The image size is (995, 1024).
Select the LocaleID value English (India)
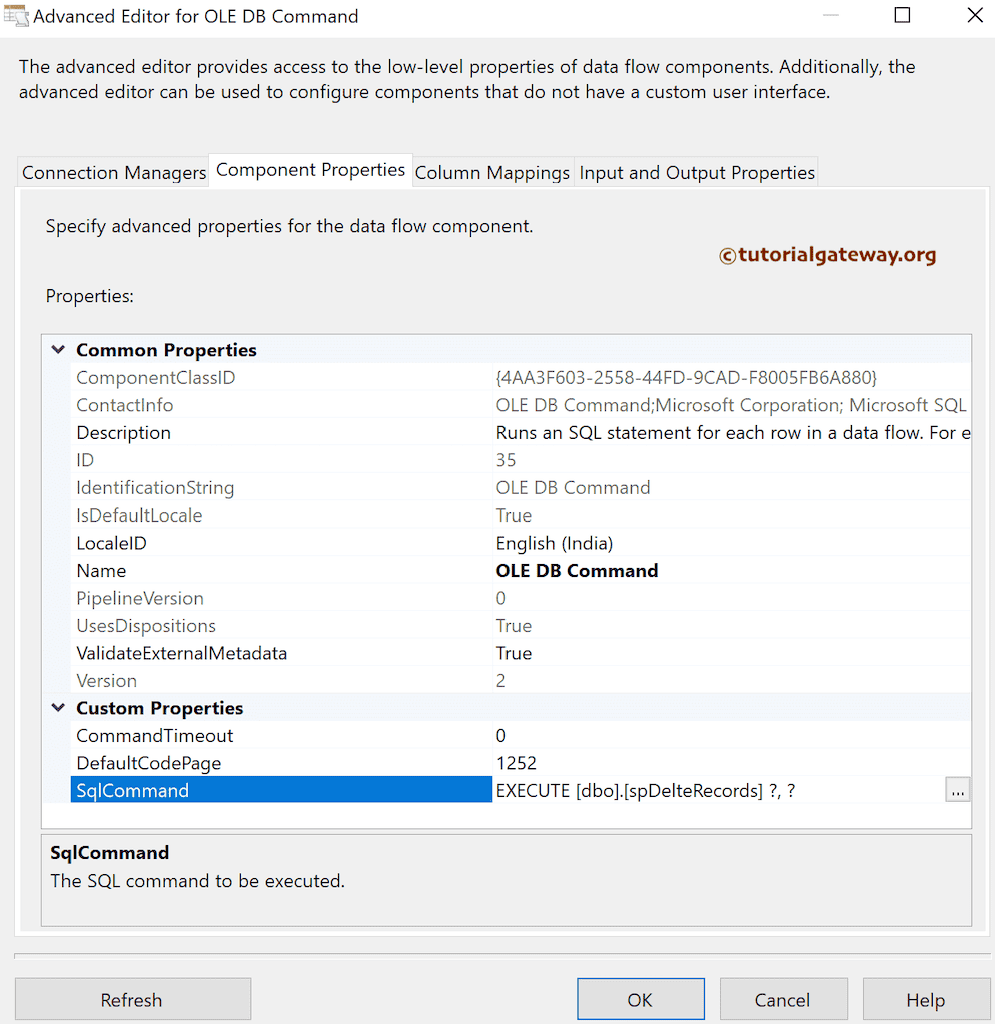pos(554,543)
